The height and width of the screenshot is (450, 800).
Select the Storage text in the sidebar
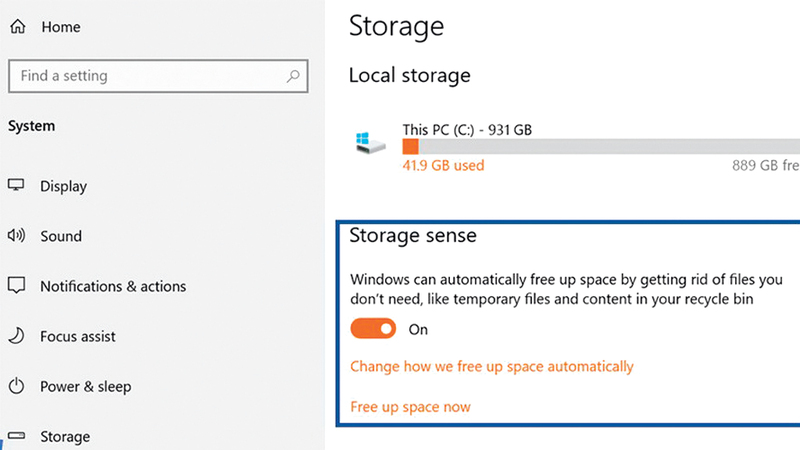[65, 437]
